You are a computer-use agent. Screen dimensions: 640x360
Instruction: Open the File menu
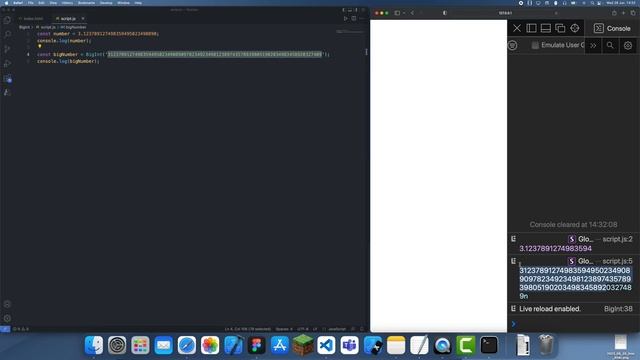point(31,3)
